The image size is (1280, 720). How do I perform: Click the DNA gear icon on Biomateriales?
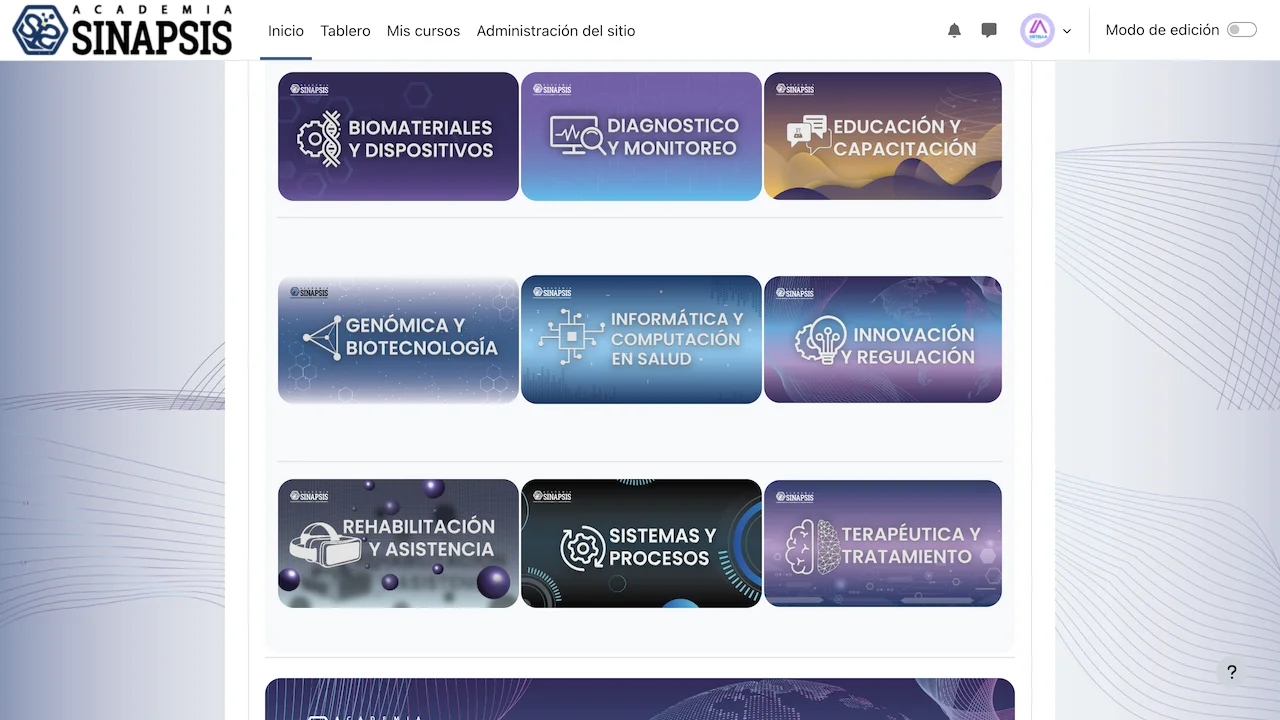319,138
